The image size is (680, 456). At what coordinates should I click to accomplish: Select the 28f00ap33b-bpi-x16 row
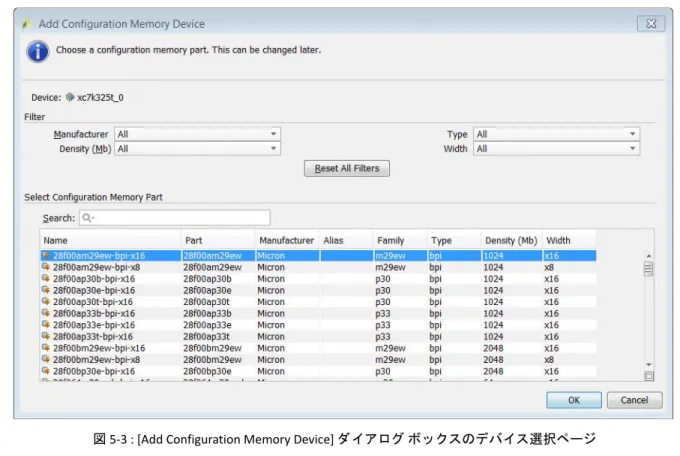click(318, 313)
